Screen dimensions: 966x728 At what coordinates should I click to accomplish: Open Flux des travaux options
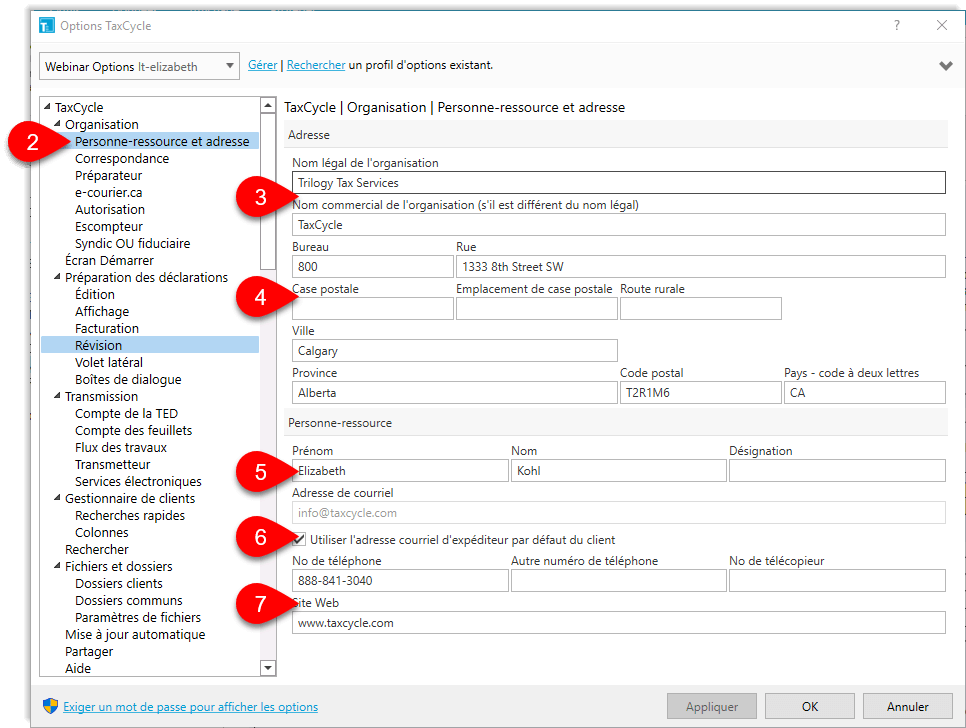click(121, 447)
